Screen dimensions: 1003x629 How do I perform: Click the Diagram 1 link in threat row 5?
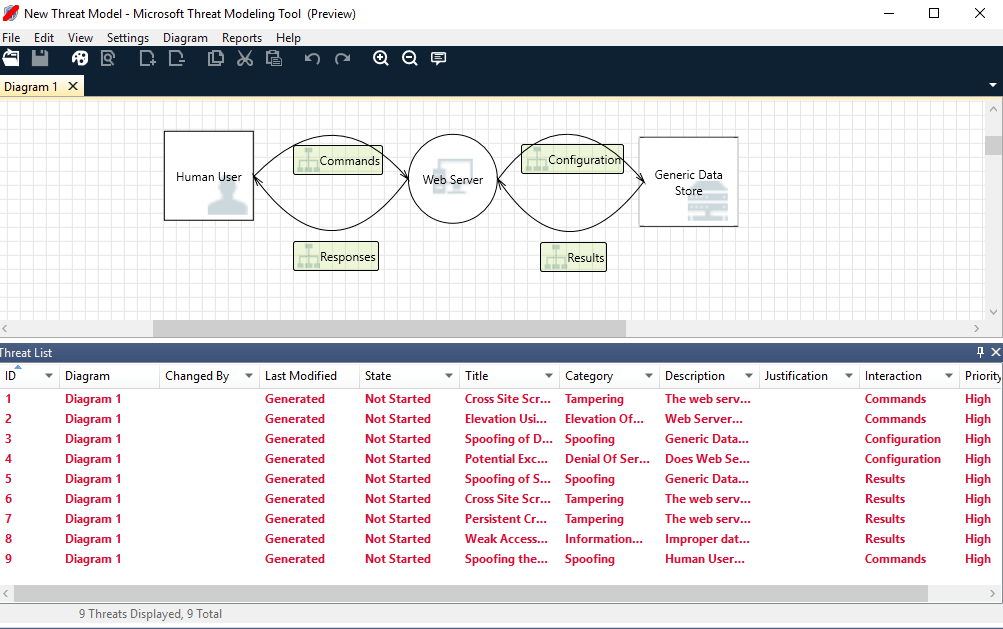(93, 478)
